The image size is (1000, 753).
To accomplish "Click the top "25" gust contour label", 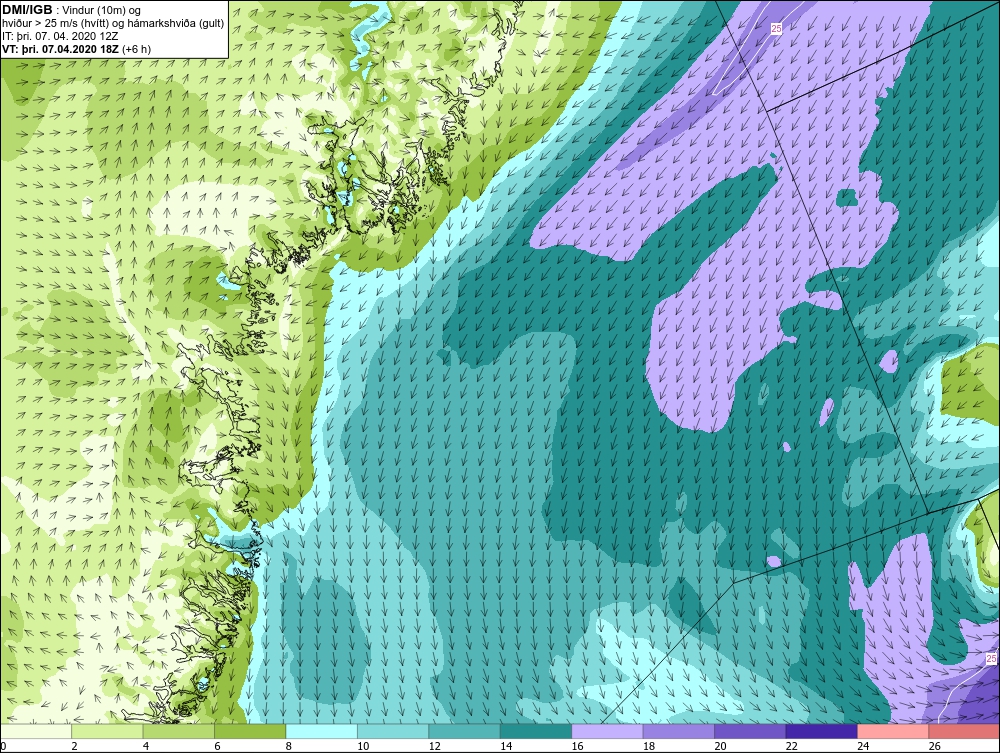I will tap(776, 29).
